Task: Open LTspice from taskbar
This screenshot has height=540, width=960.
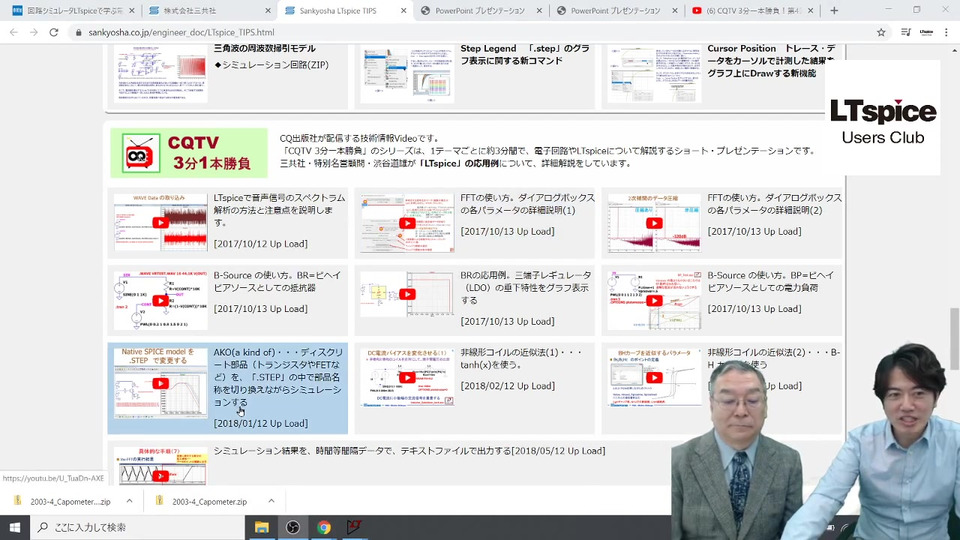Action: click(x=354, y=527)
